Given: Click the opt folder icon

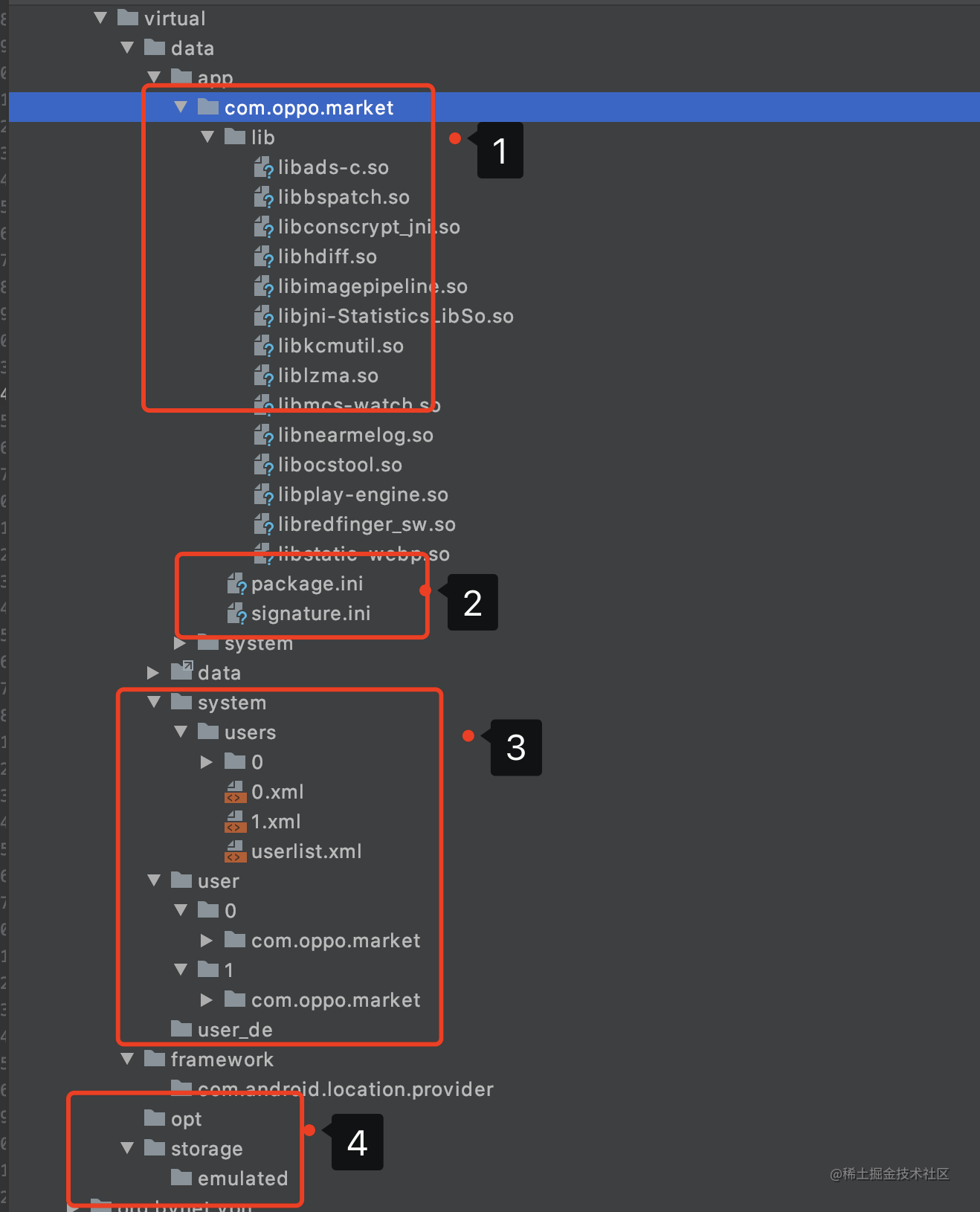Looking at the screenshot, I should point(155,1118).
